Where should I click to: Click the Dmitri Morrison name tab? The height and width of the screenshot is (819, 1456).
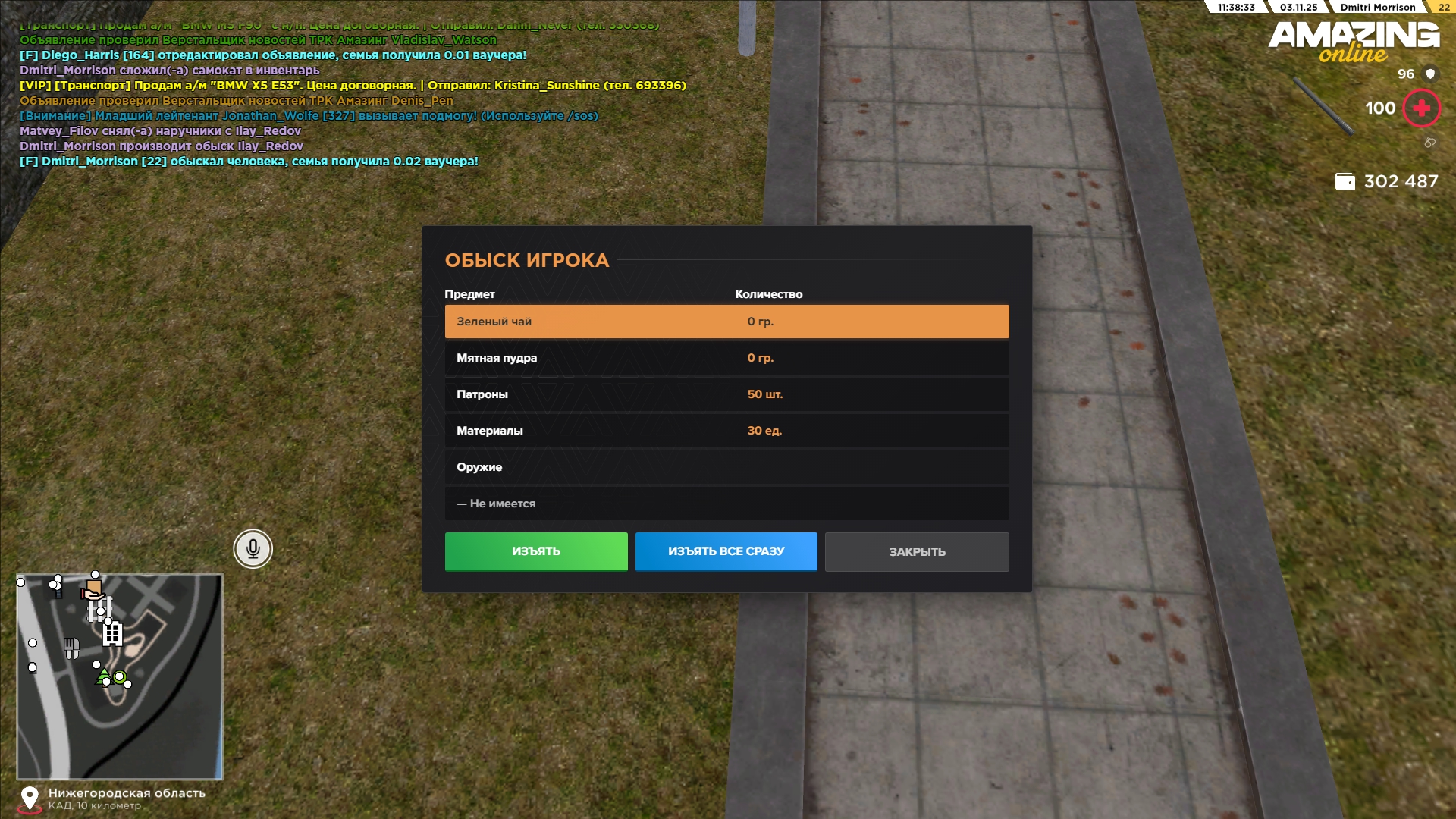[1377, 7]
